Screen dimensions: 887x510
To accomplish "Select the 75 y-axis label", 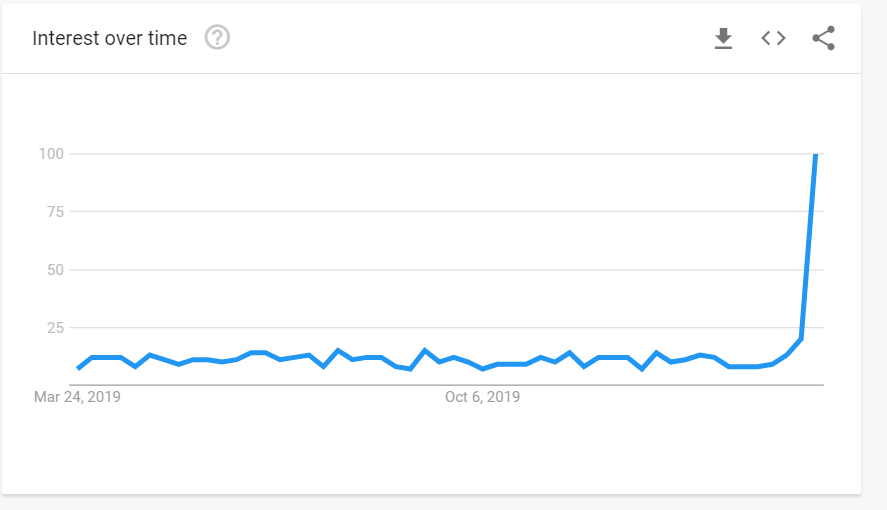I will point(54,211).
